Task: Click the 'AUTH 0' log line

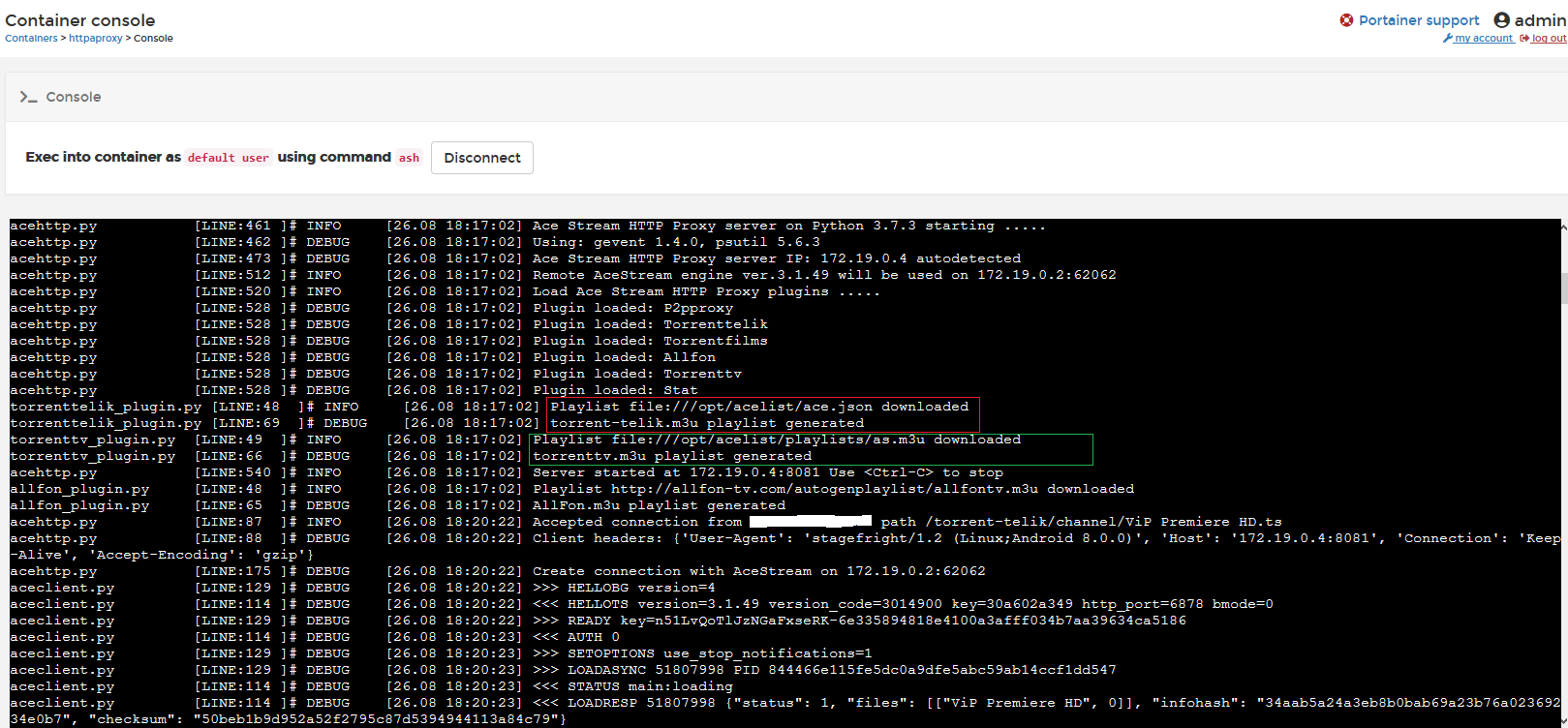Action: 576,637
